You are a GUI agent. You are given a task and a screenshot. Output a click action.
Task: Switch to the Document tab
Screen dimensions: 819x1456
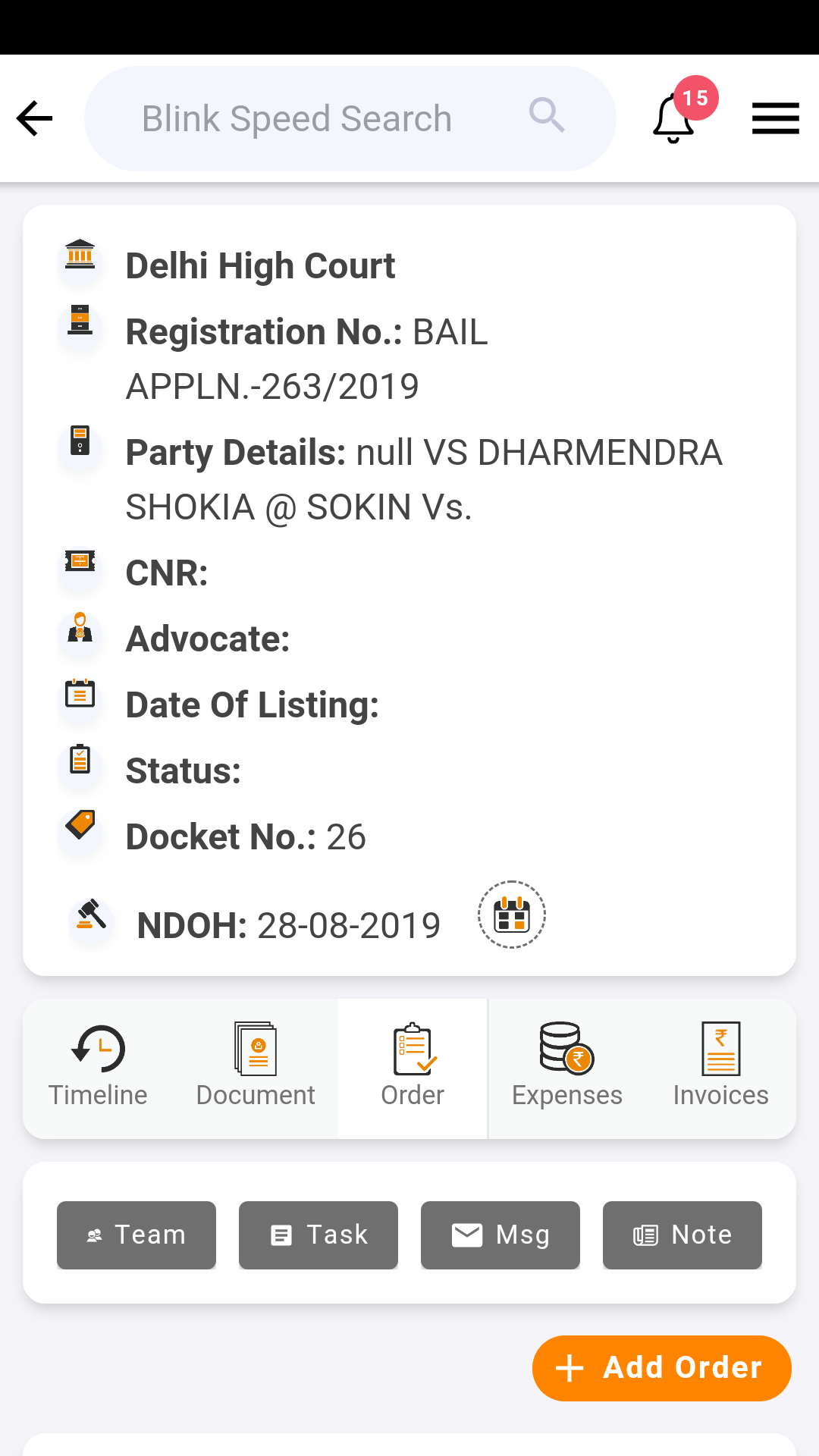pyautogui.click(x=256, y=1067)
